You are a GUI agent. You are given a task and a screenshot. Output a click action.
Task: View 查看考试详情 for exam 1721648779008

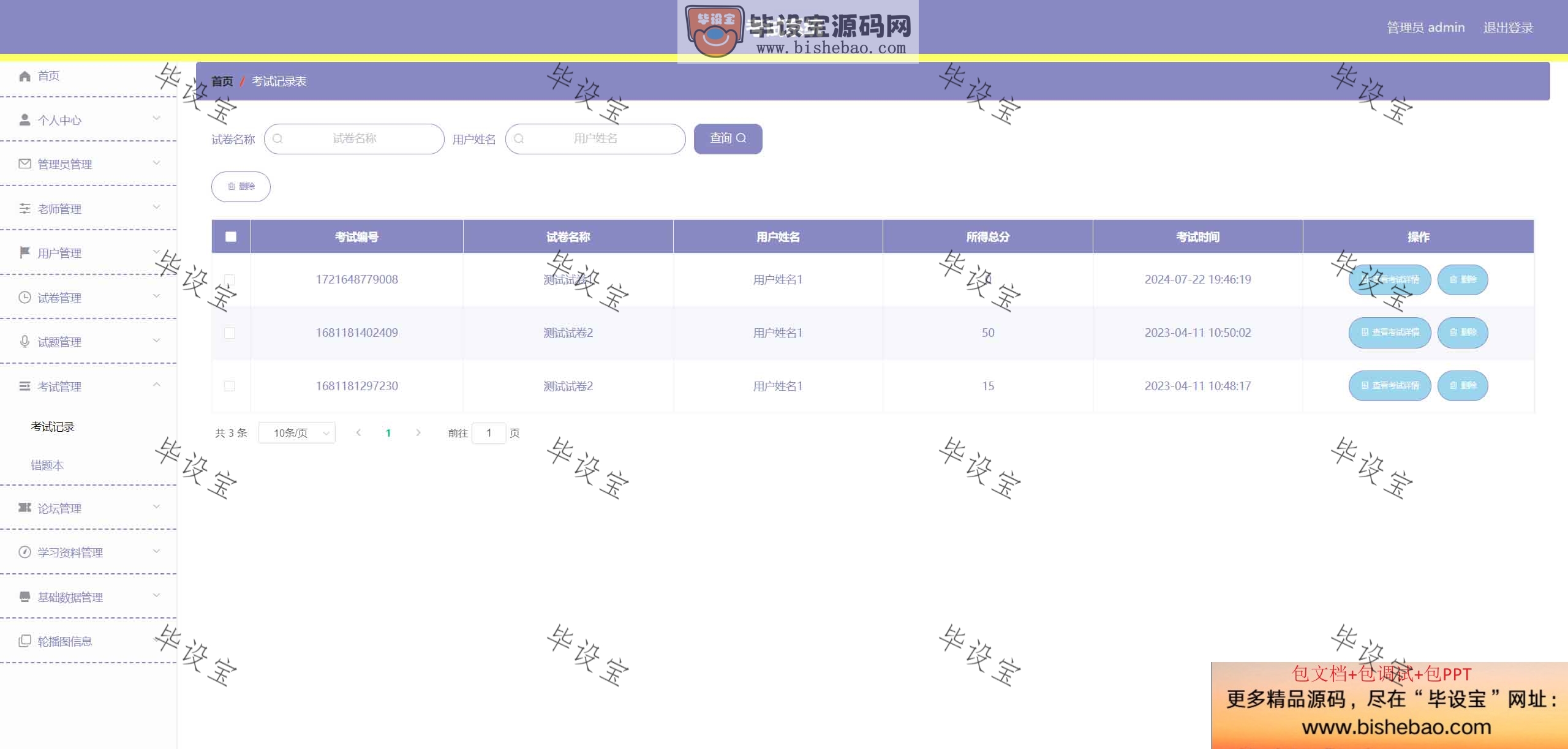(1390, 280)
